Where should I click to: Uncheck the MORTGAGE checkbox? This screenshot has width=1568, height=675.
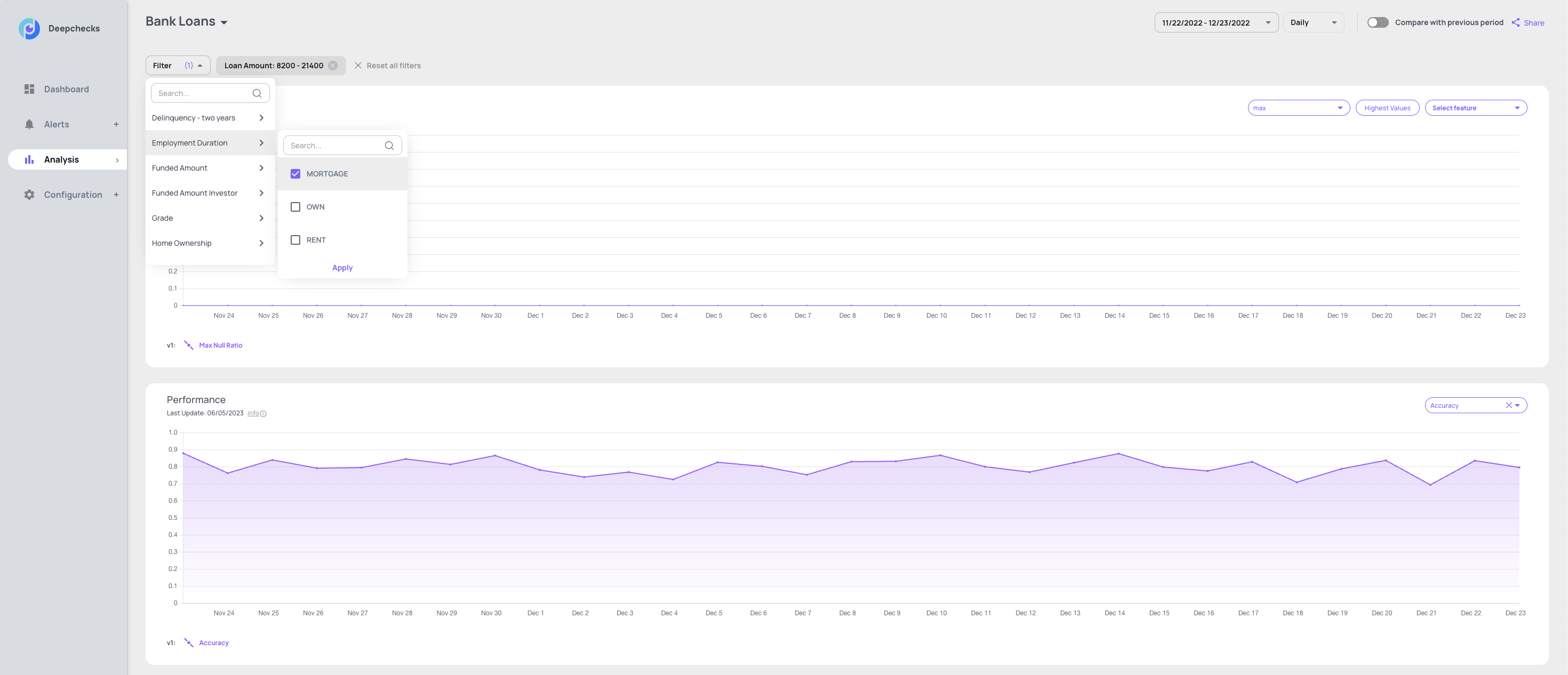point(295,174)
